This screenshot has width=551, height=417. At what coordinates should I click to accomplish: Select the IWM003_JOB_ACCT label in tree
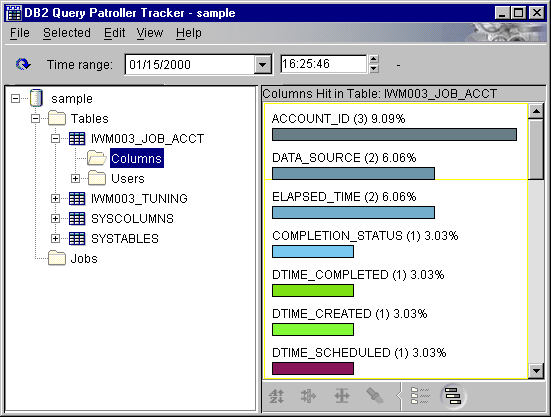[147, 138]
